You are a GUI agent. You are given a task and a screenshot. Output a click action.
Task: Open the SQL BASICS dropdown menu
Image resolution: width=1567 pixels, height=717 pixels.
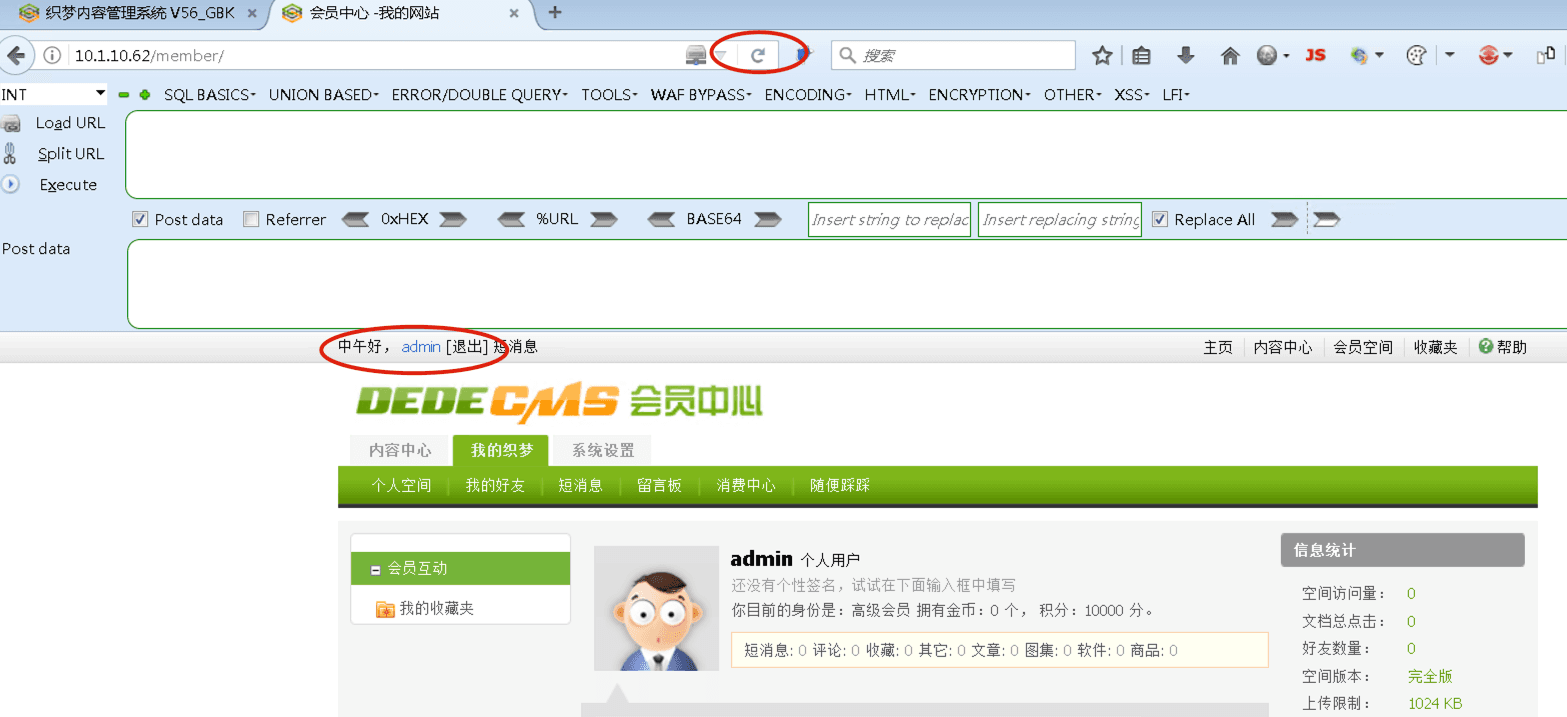tap(210, 95)
